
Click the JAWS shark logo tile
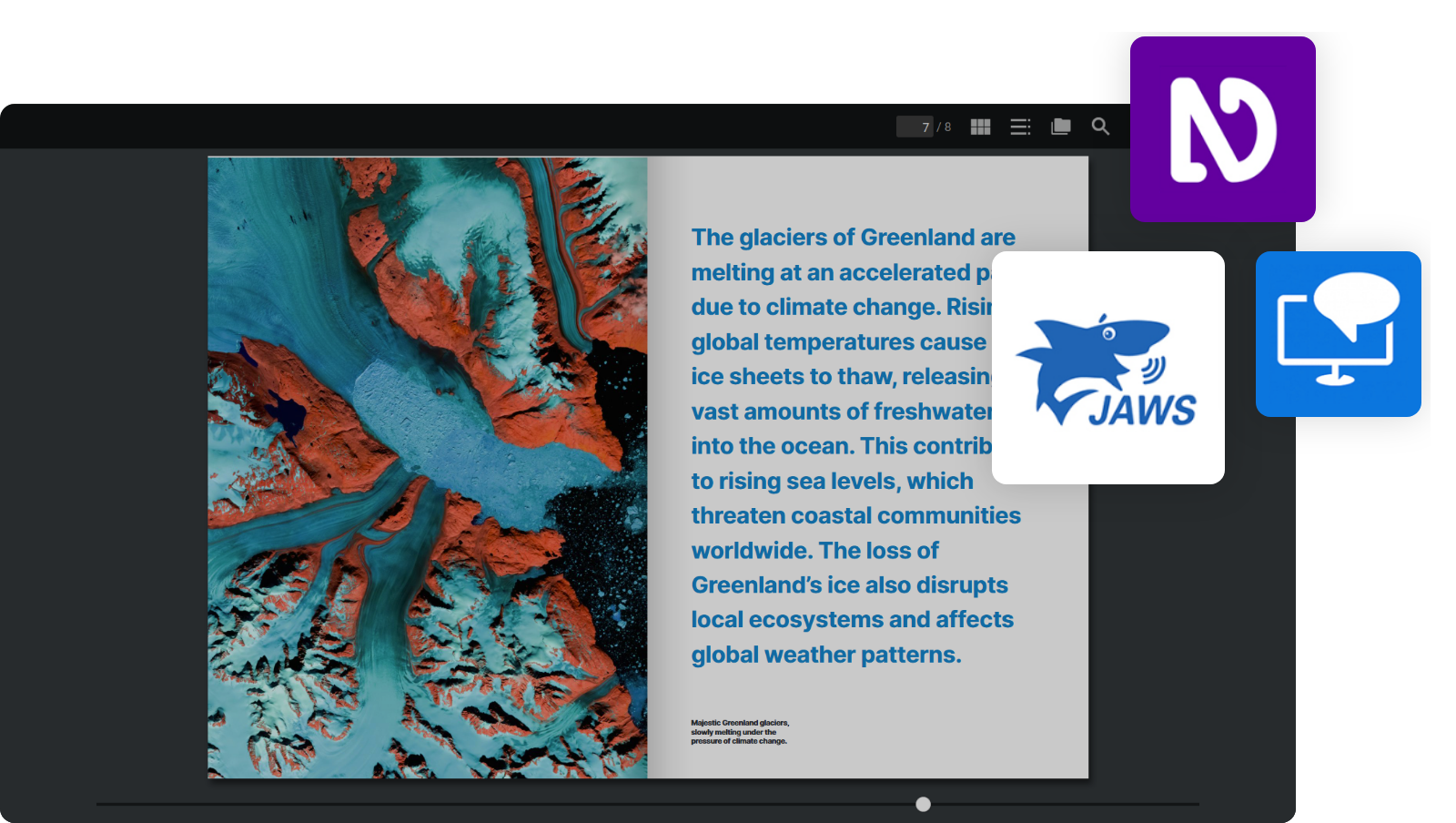1107,368
